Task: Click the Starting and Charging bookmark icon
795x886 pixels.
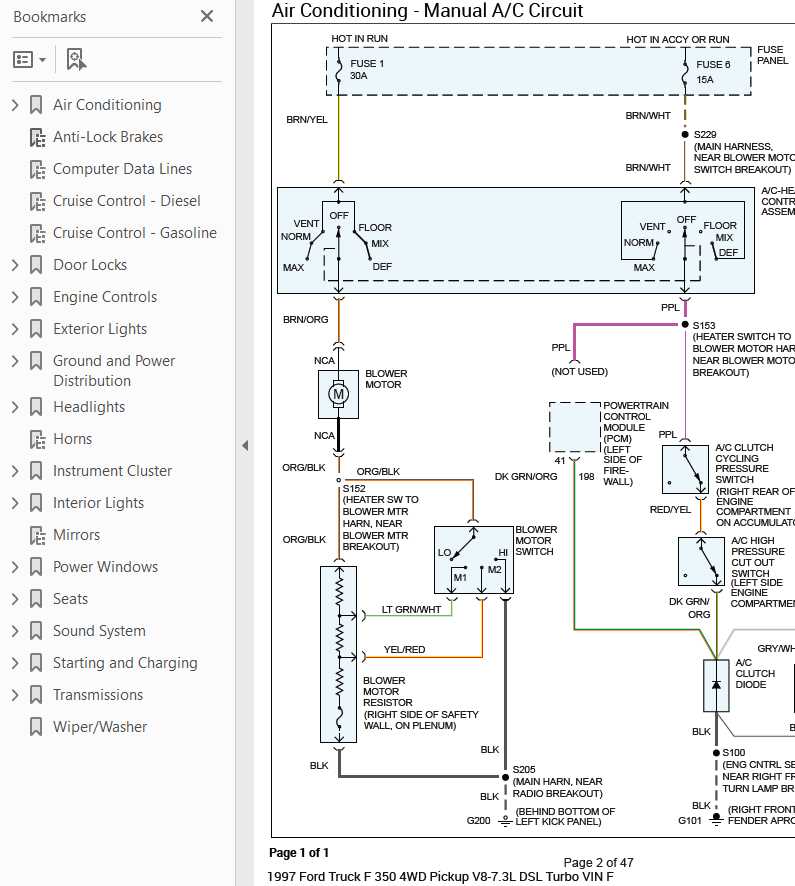Action: pos(36,663)
